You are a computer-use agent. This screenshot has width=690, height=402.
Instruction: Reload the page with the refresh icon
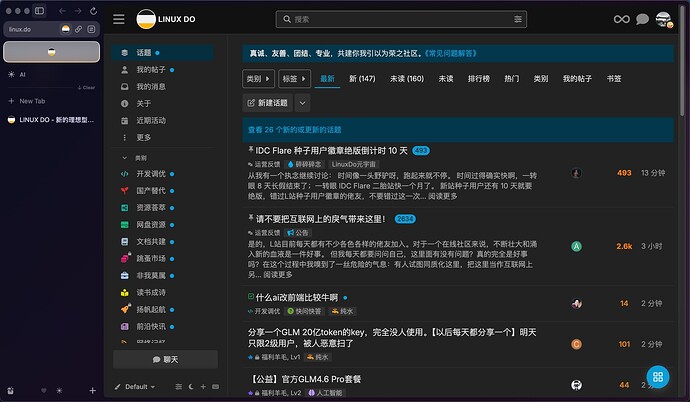coord(93,11)
